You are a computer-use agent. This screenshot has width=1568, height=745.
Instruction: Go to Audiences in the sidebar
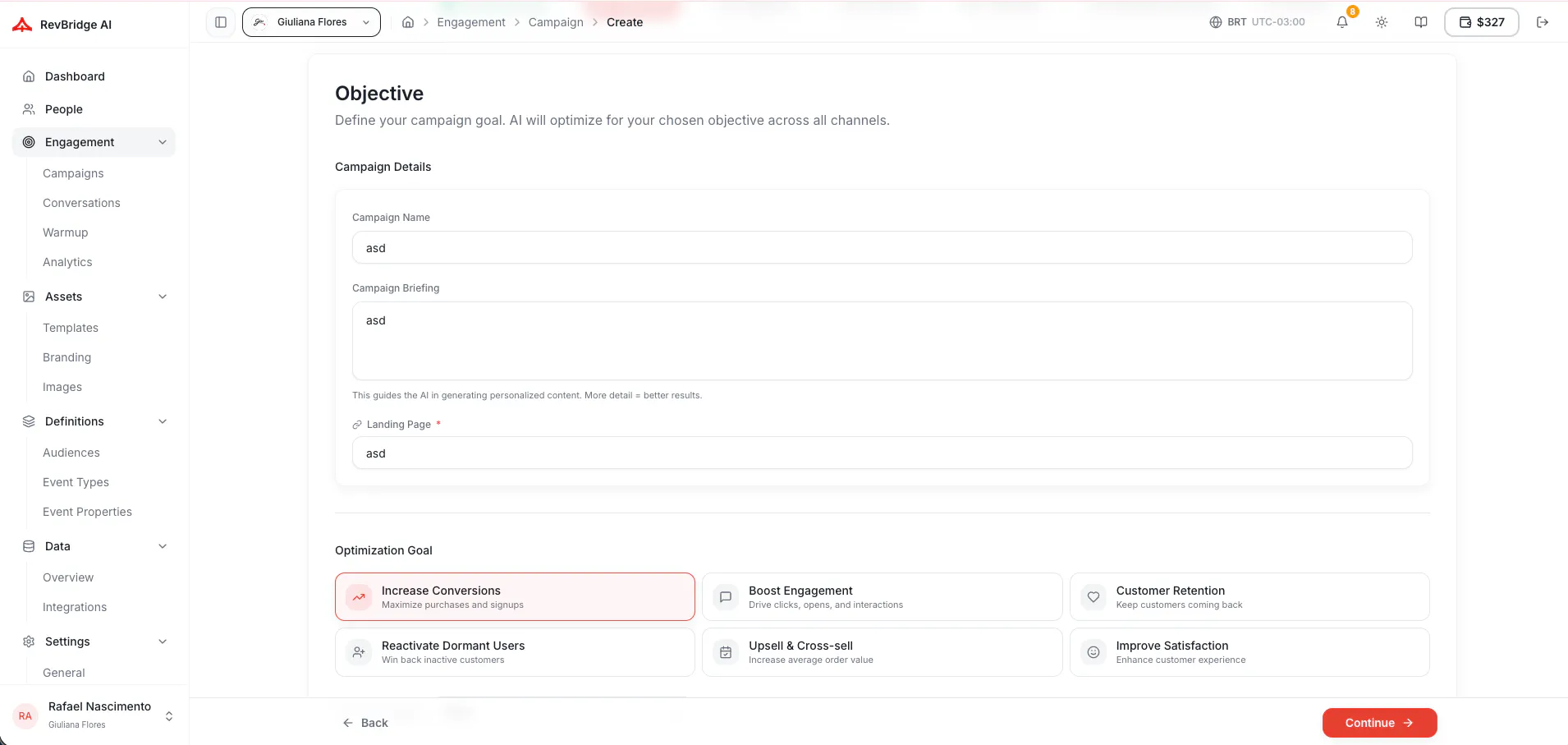tap(71, 453)
